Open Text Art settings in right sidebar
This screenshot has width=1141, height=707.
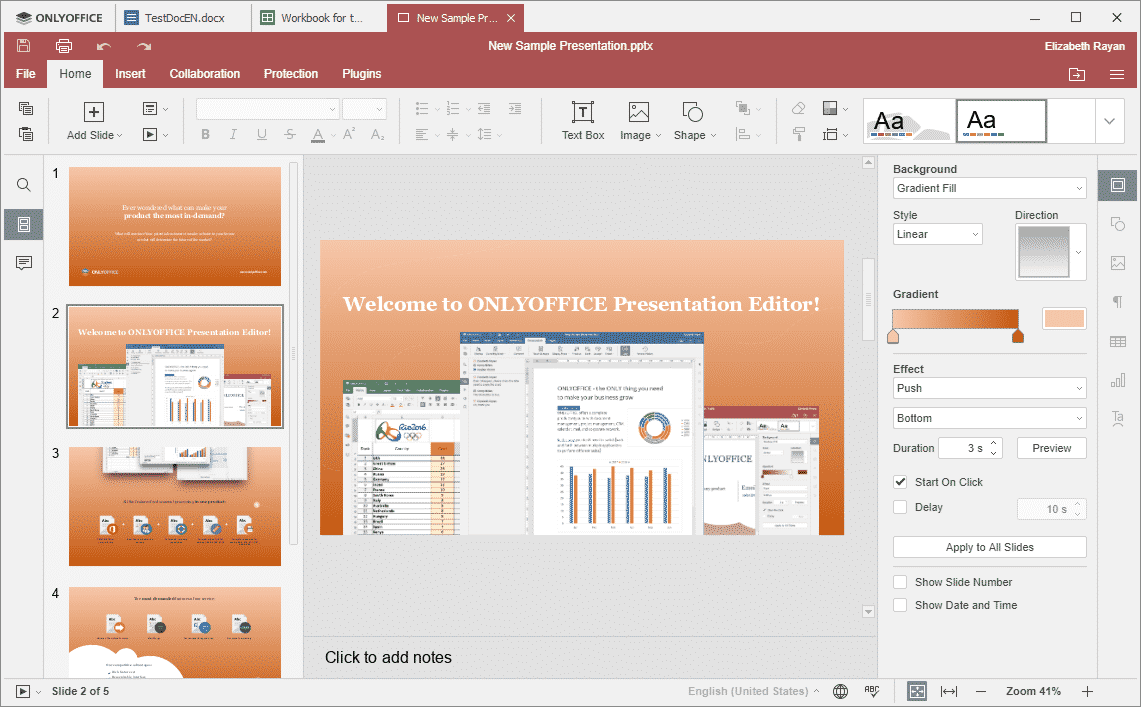[1118, 418]
